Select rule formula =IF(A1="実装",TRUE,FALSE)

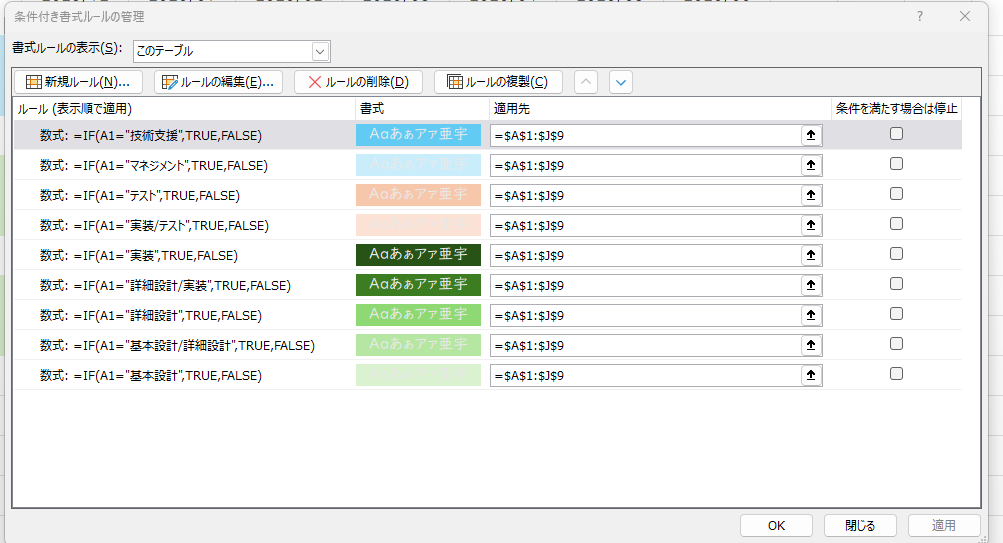tap(139, 256)
